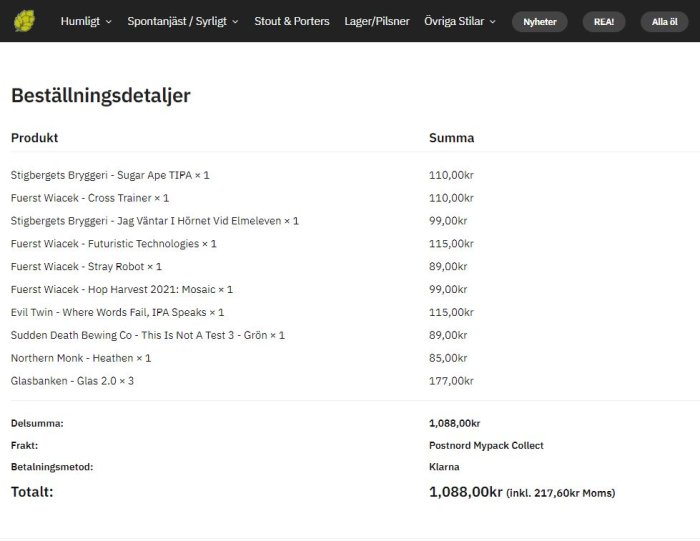700x541 pixels.
Task: Select the Betalningsmetod label
Action: pyautogui.click(x=52, y=467)
